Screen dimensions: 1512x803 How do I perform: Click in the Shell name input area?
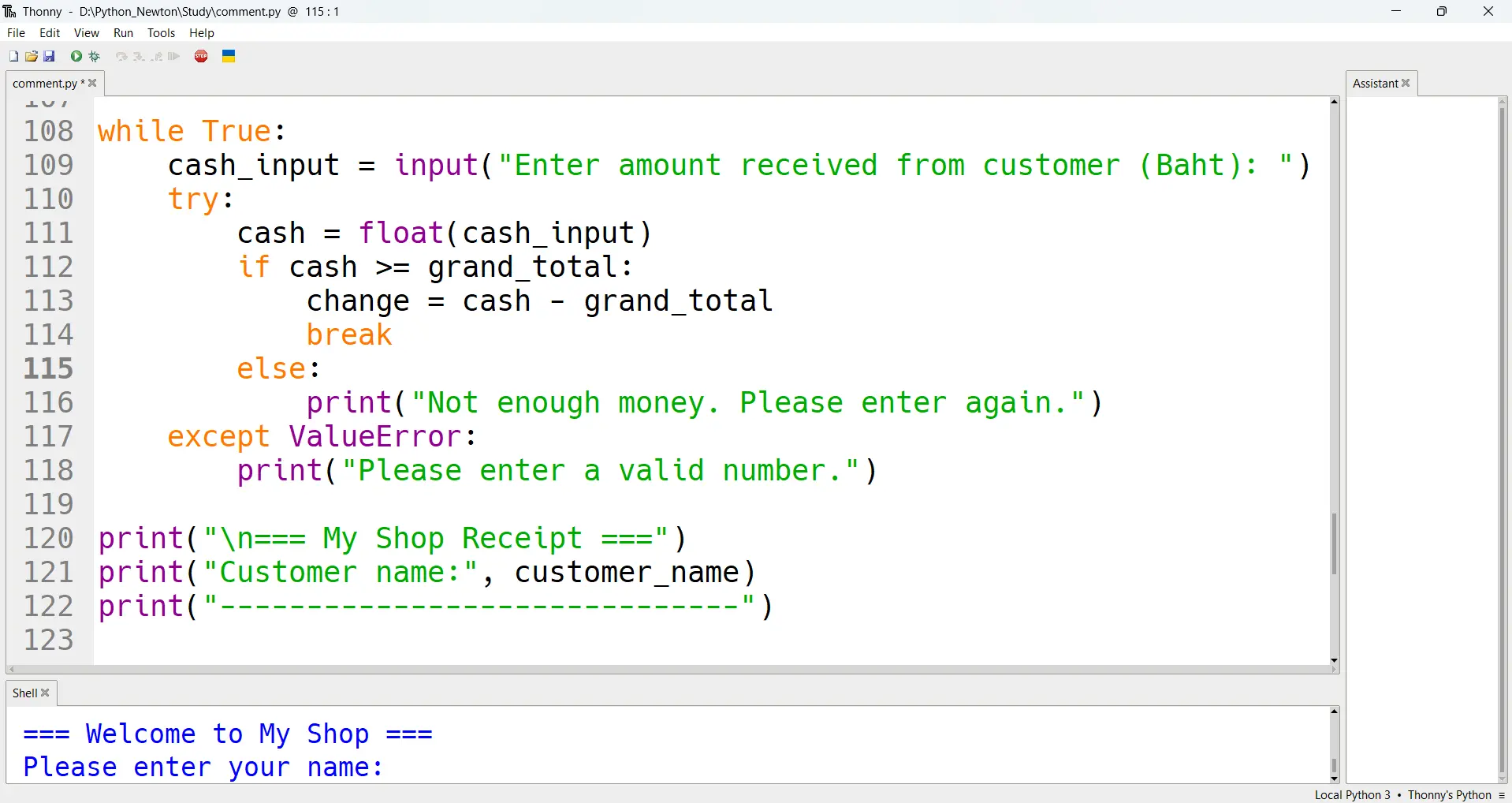(x=552, y=768)
